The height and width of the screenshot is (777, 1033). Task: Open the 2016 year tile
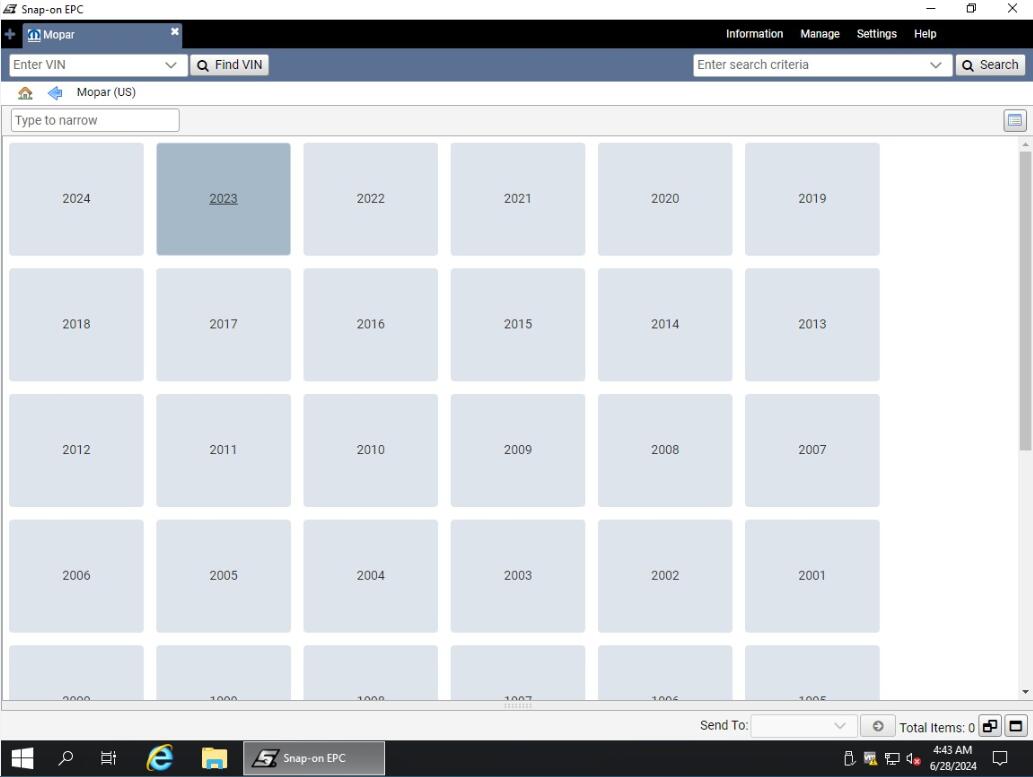click(x=370, y=324)
